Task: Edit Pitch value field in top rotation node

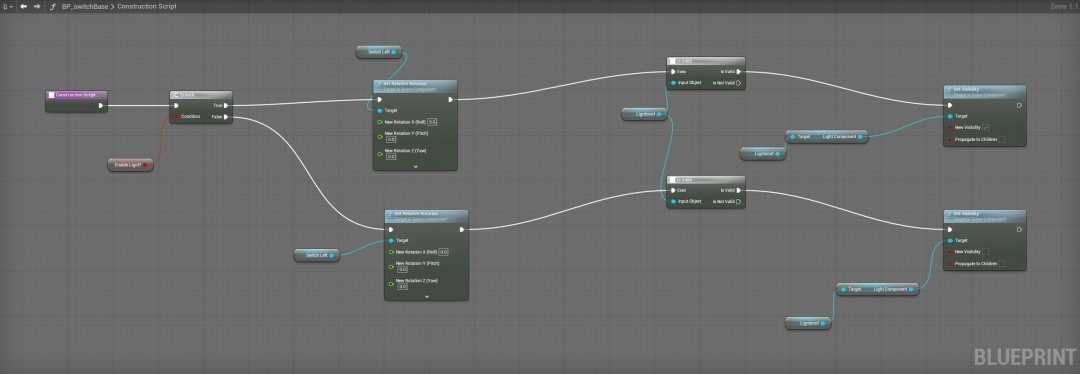Action: 391,139
